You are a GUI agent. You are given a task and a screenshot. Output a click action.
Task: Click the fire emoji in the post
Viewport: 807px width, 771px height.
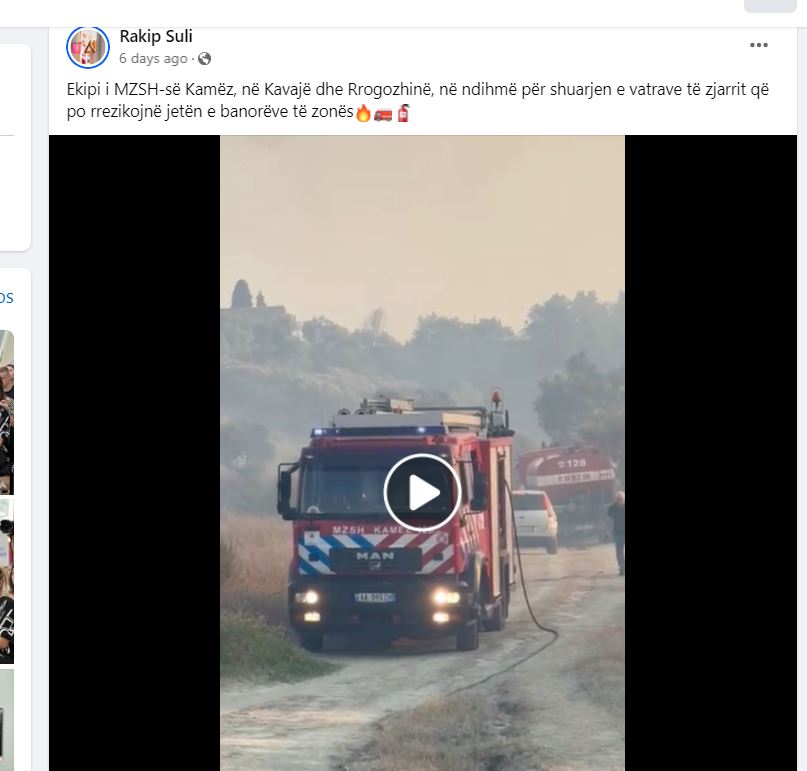click(x=363, y=113)
